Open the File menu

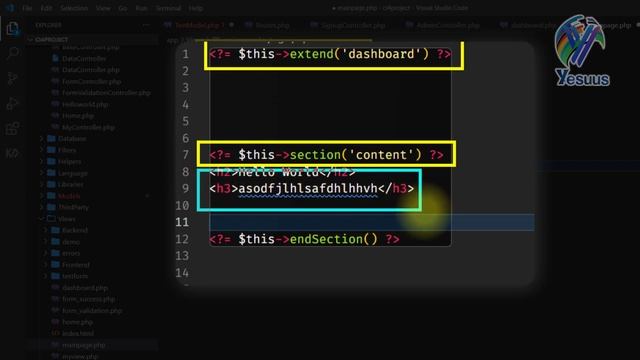point(27,8)
